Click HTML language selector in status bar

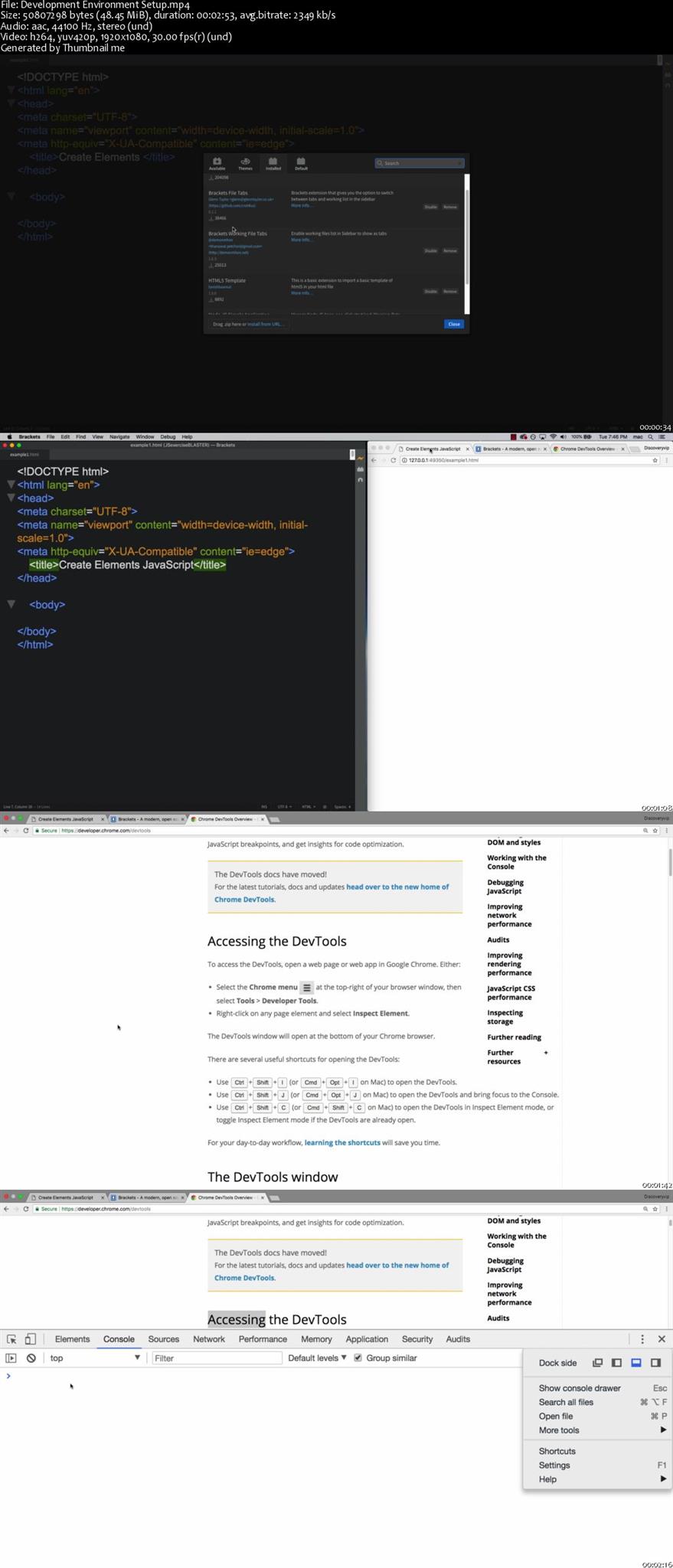tap(308, 806)
